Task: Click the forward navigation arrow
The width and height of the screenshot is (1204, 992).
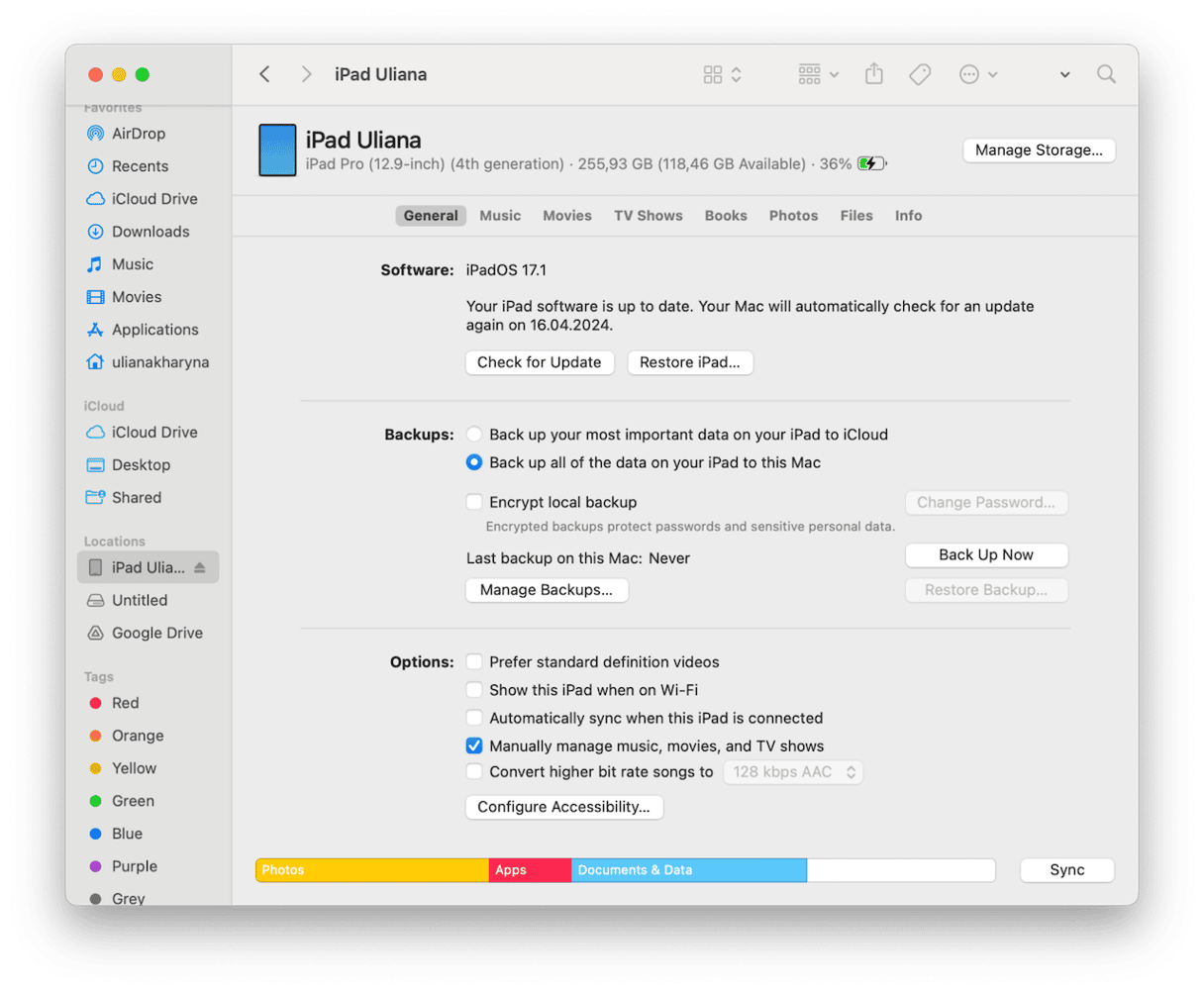Action: pyautogui.click(x=306, y=74)
